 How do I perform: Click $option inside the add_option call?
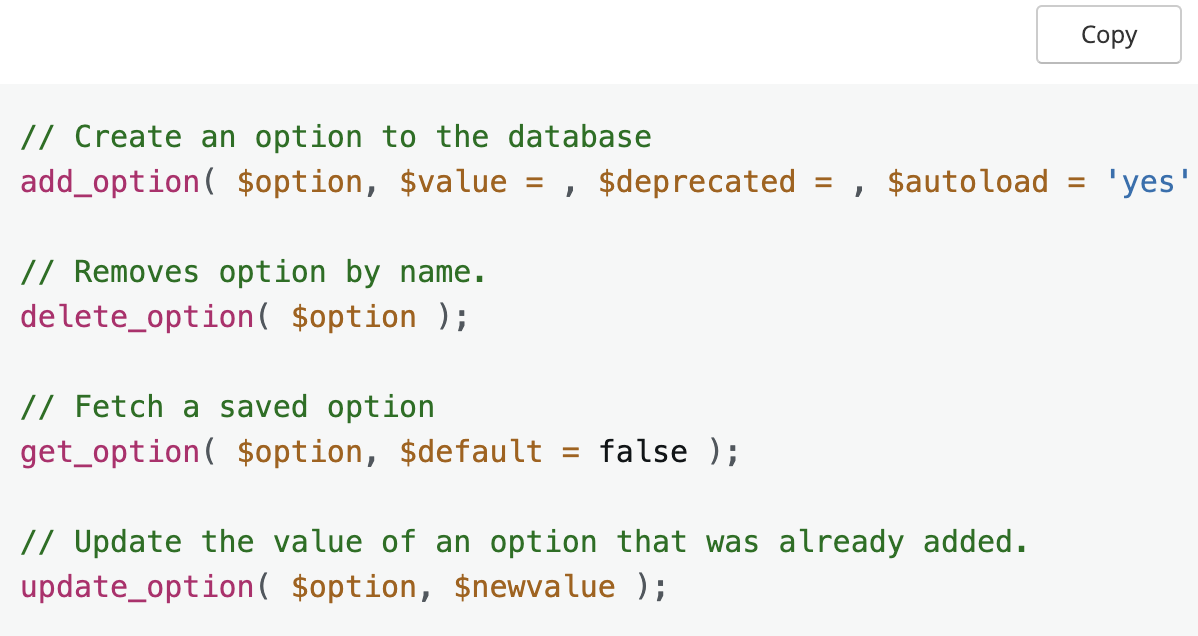pyautogui.click(x=300, y=182)
